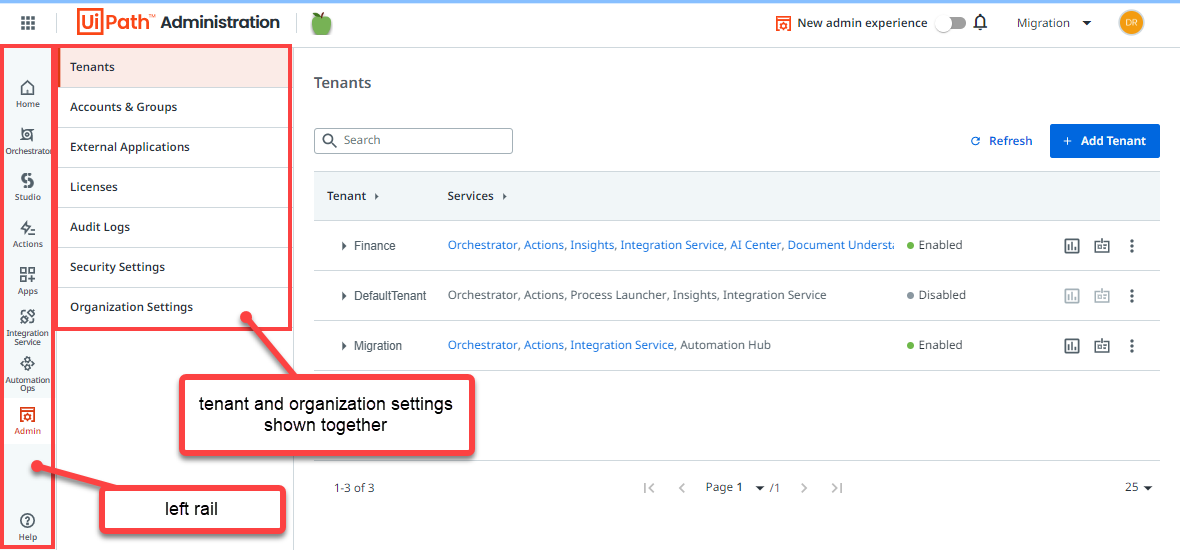Screen dimensions: 1180x550
Task: Open more options for Migration tenant
Action: pyautogui.click(x=1131, y=346)
